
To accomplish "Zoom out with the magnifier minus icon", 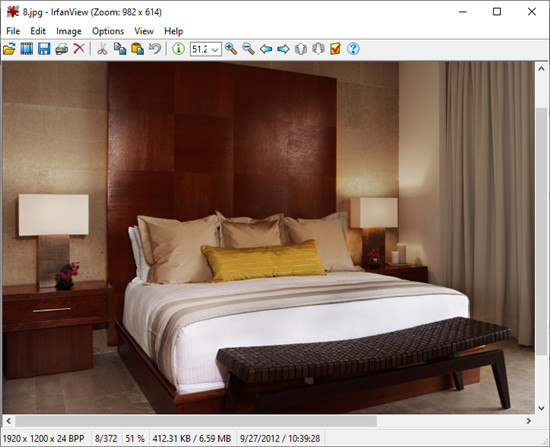I will click(248, 49).
